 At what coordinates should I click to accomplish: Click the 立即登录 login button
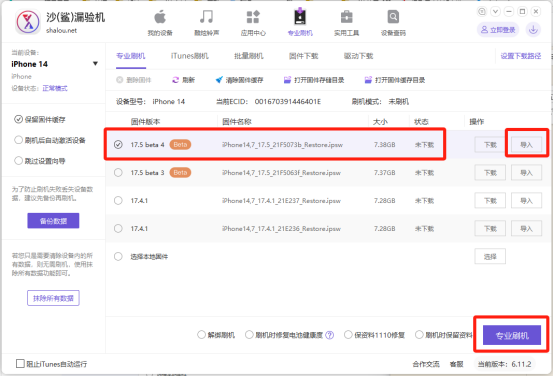point(498,30)
